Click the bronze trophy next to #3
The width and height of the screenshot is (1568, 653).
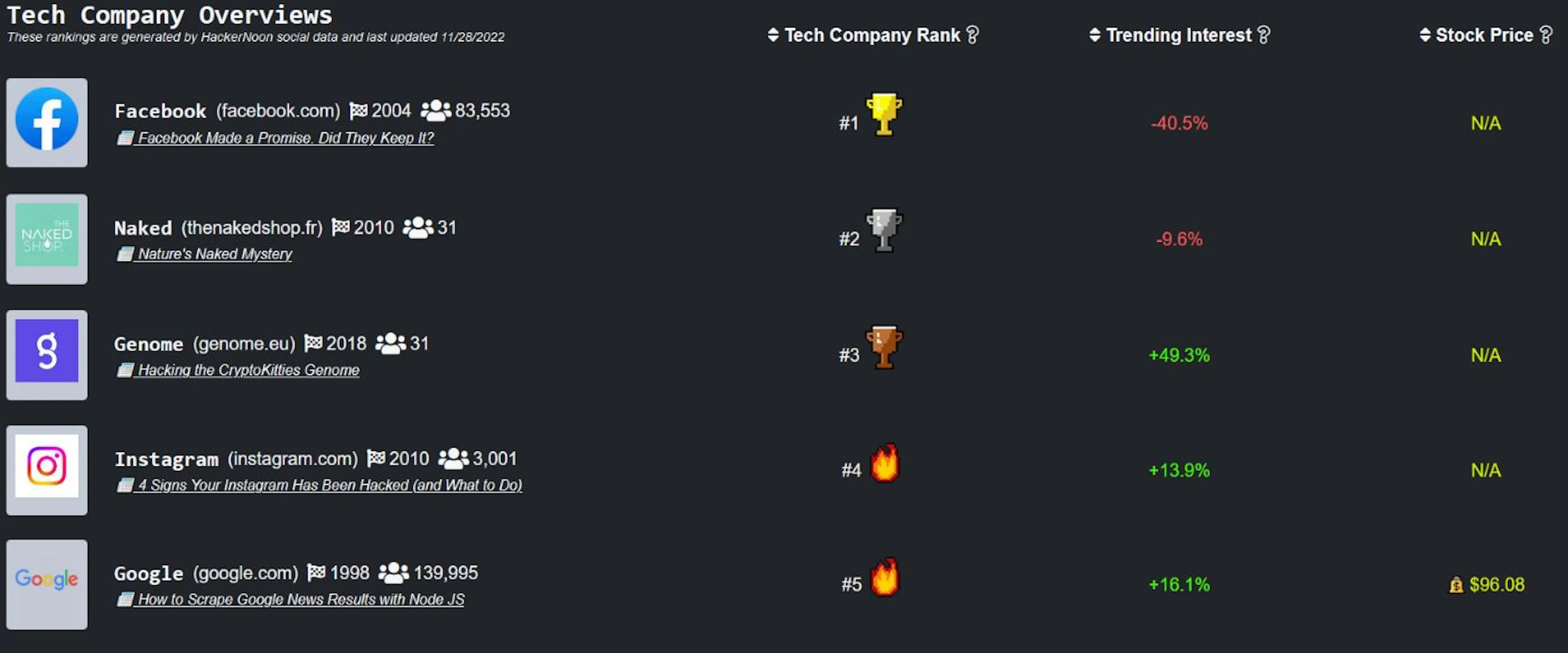tap(884, 347)
